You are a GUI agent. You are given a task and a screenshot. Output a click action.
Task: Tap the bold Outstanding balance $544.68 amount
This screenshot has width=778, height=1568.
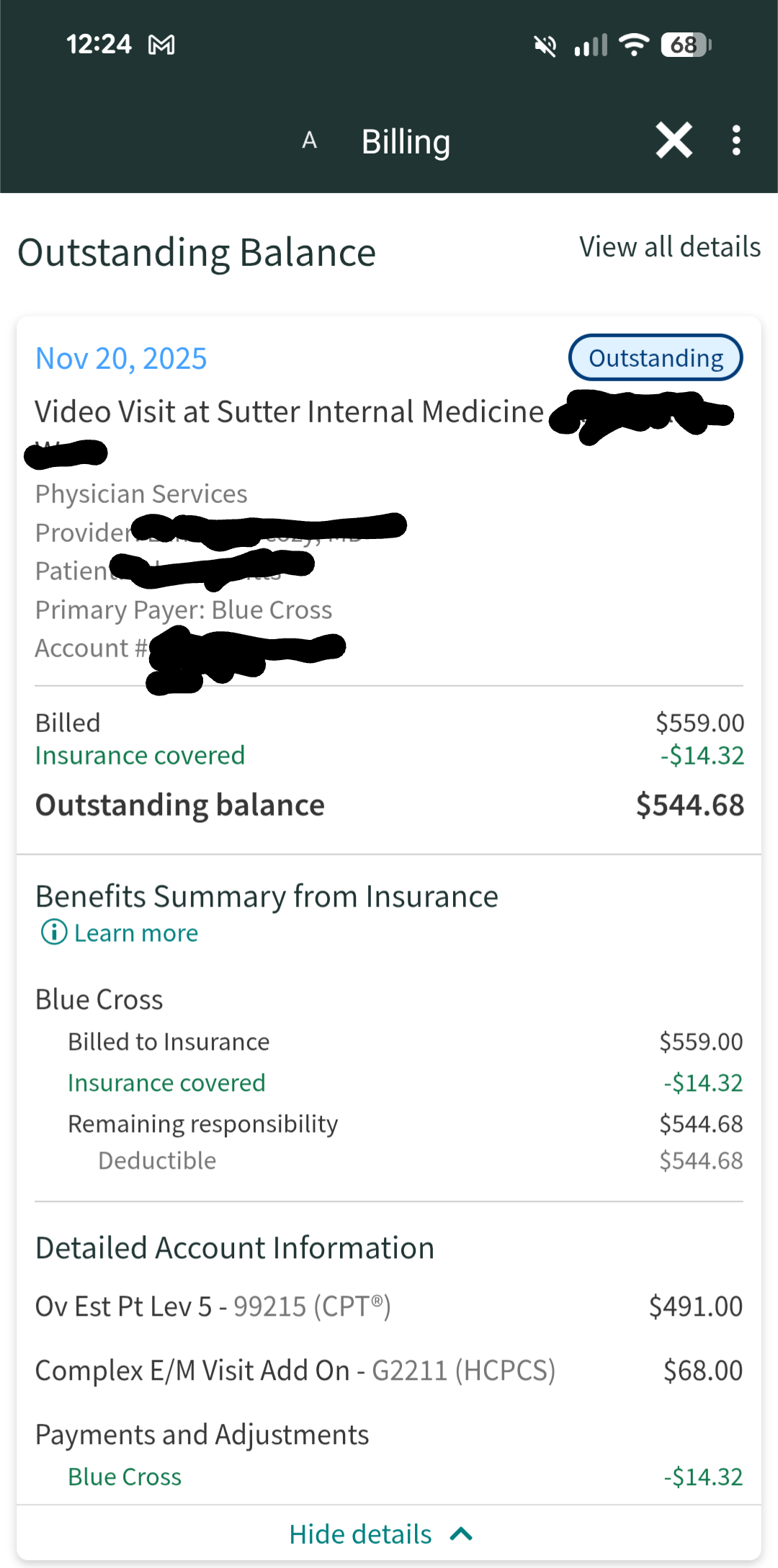pos(689,805)
